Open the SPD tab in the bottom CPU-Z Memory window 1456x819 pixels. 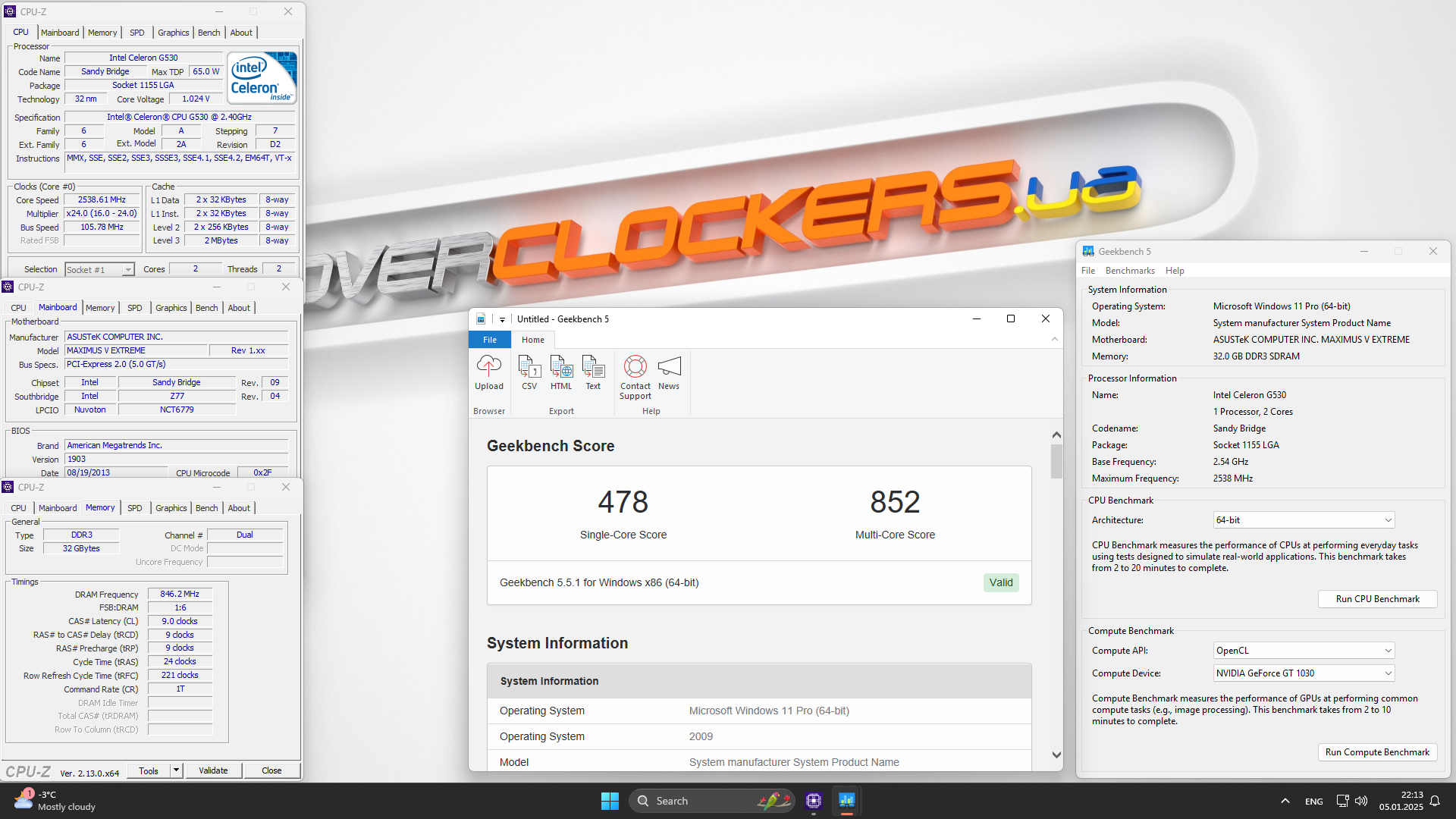(x=134, y=508)
